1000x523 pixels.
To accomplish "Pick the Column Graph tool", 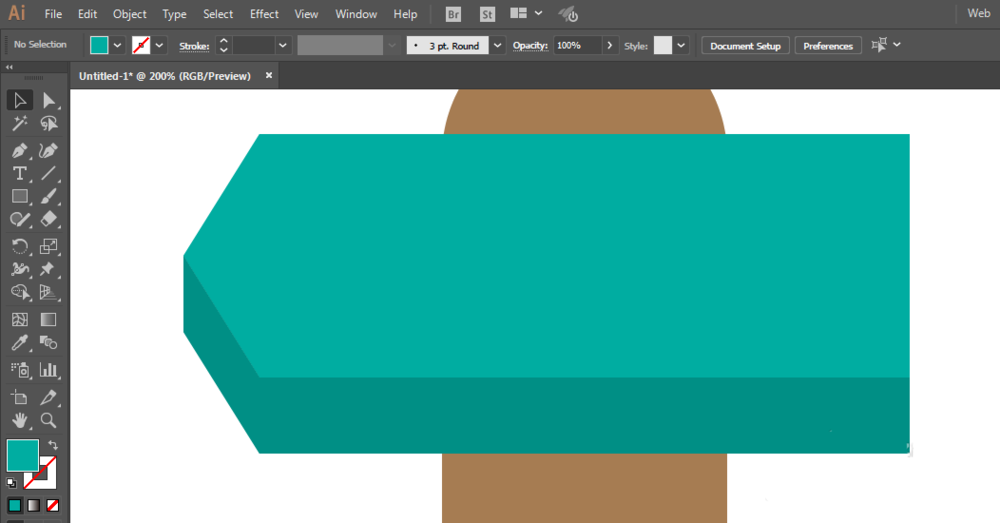I will click(x=48, y=370).
